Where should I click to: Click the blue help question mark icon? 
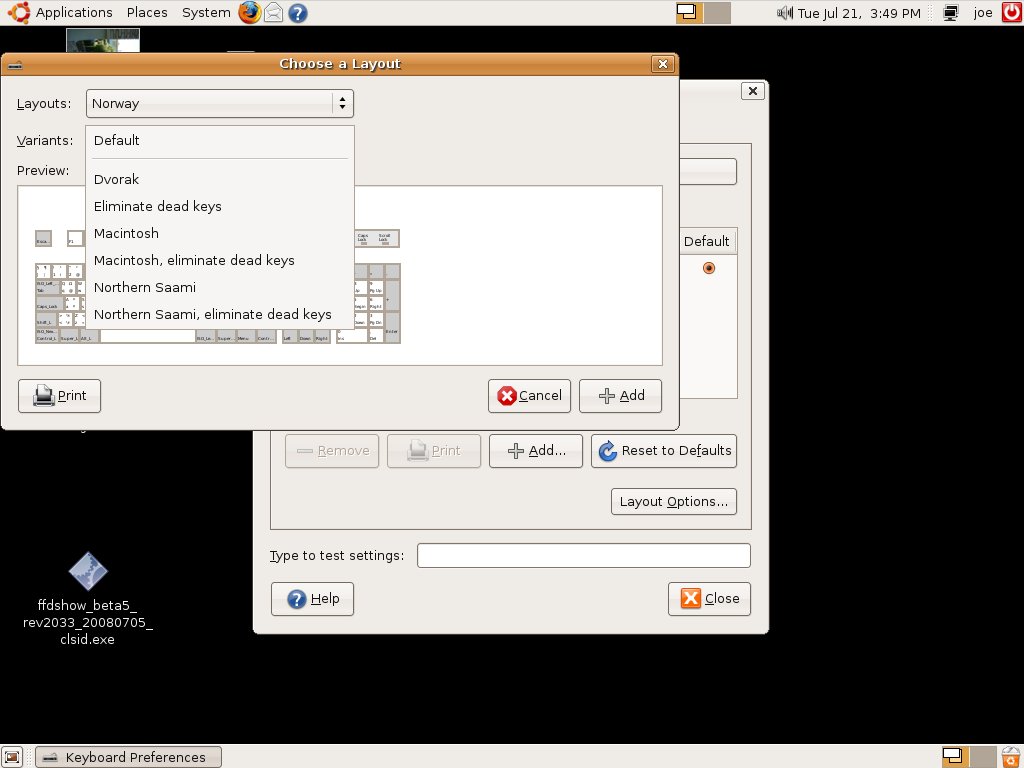(x=297, y=13)
